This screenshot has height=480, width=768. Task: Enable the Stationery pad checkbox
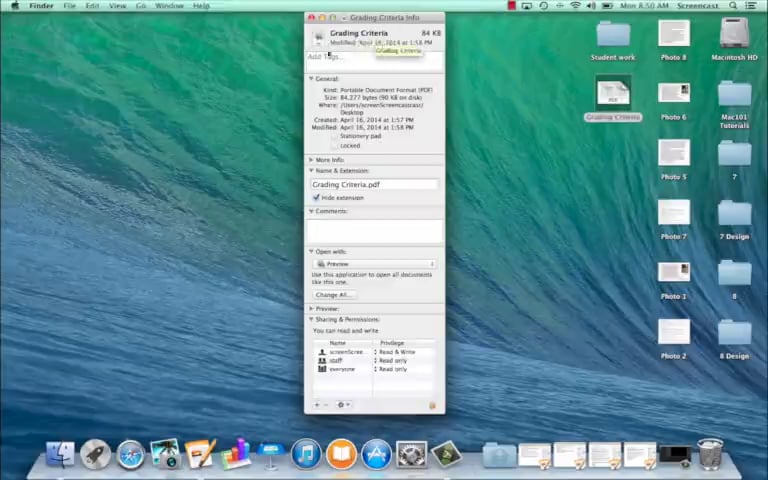pyautogui.click(x=335, y=136)
